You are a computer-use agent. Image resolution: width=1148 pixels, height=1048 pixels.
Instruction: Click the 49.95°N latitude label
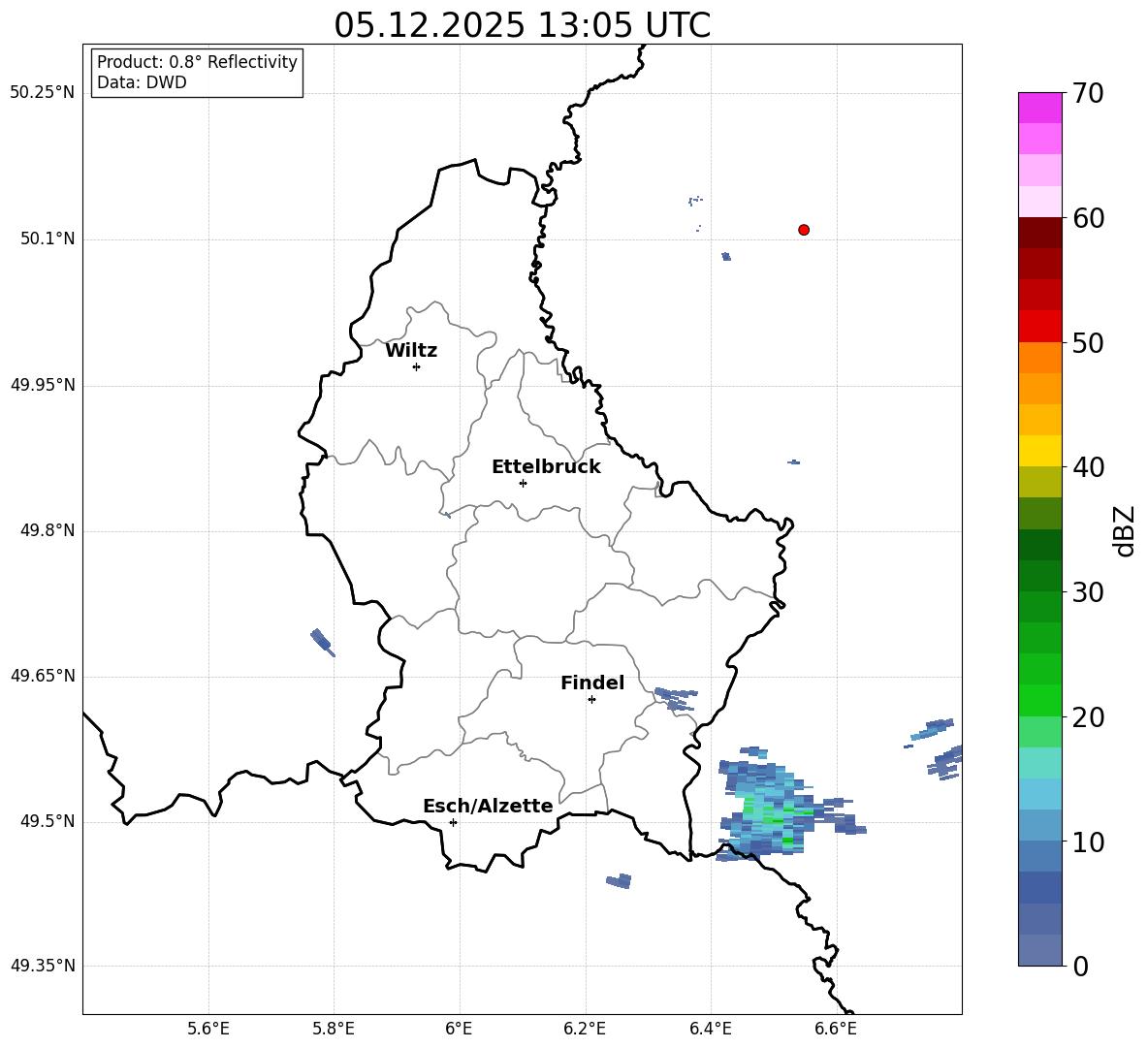coord(43,385)
